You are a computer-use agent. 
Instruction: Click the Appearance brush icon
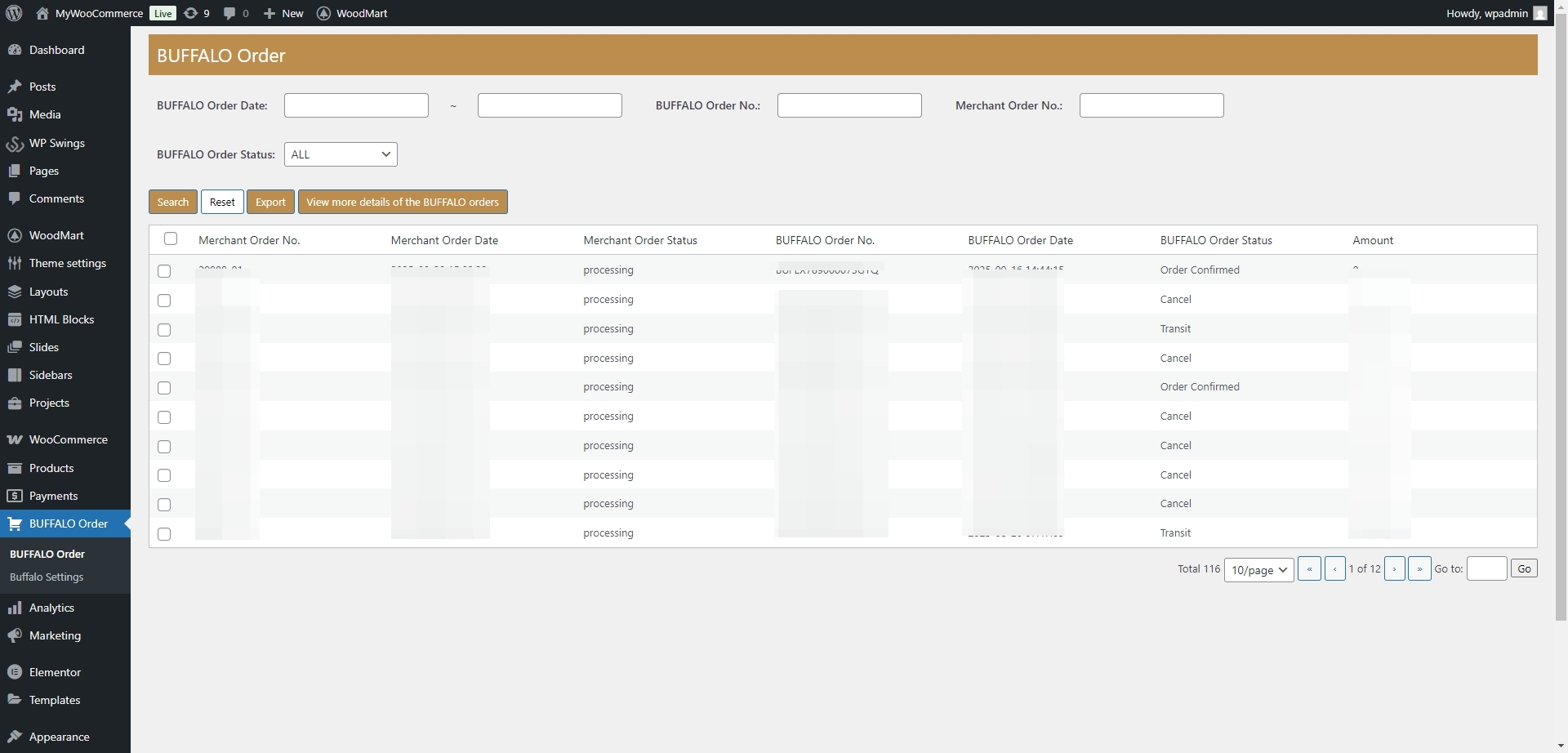point(15,737)
